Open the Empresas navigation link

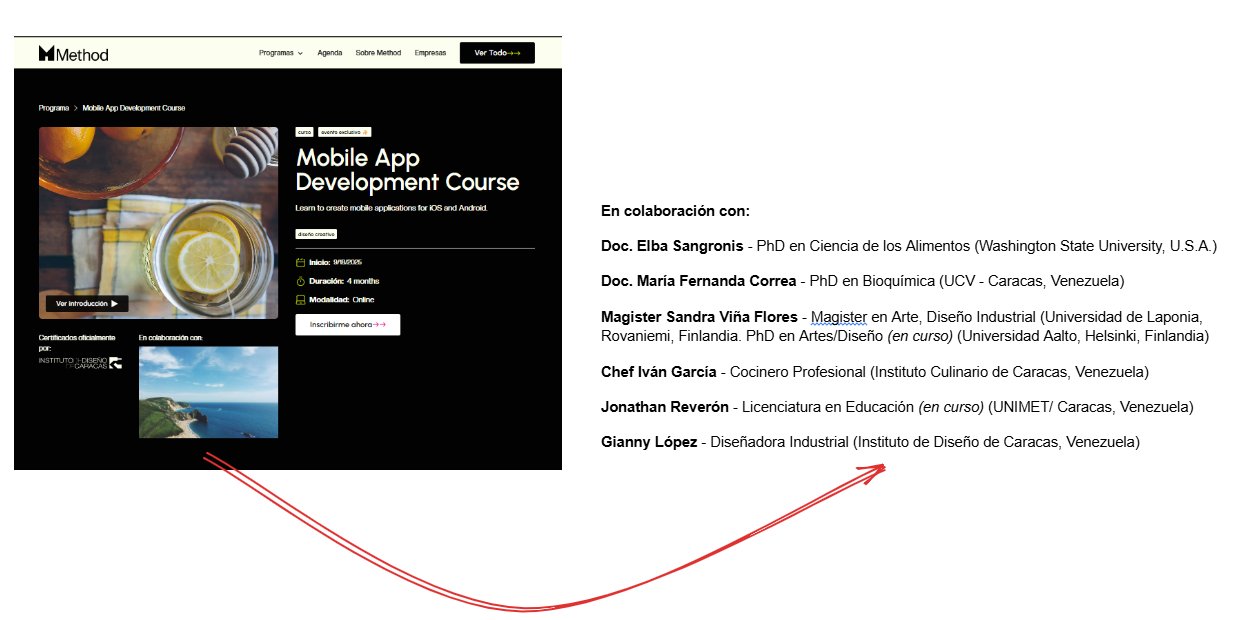(430, 53)
